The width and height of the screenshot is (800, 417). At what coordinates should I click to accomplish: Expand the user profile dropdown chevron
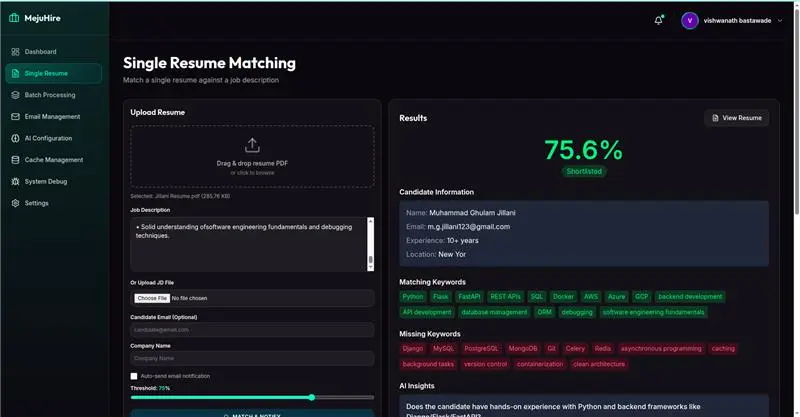[x=779, y=20]
